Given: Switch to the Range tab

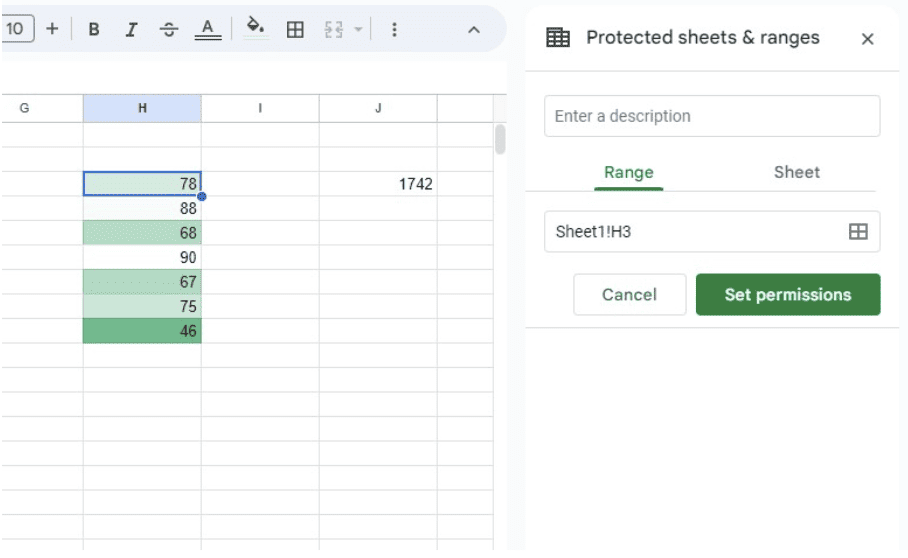Looking at the screenshot, I should coord(628,172).
